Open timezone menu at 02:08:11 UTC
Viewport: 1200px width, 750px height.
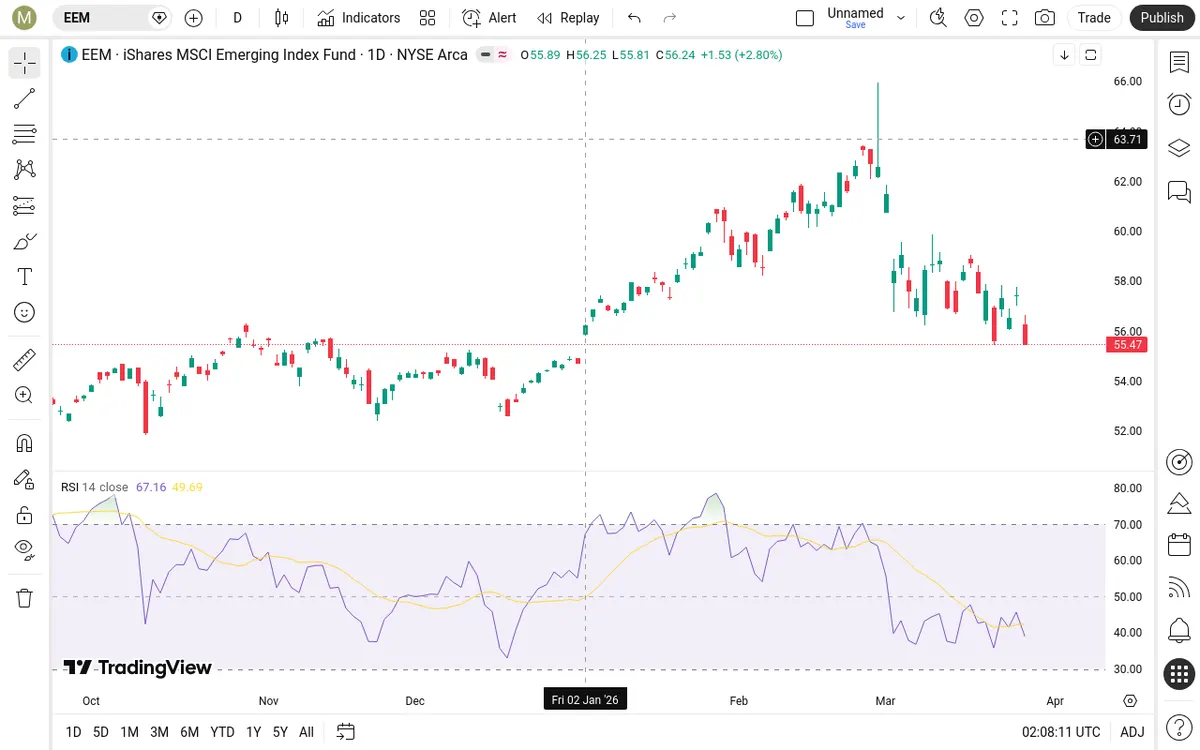tap(1061, 732)
